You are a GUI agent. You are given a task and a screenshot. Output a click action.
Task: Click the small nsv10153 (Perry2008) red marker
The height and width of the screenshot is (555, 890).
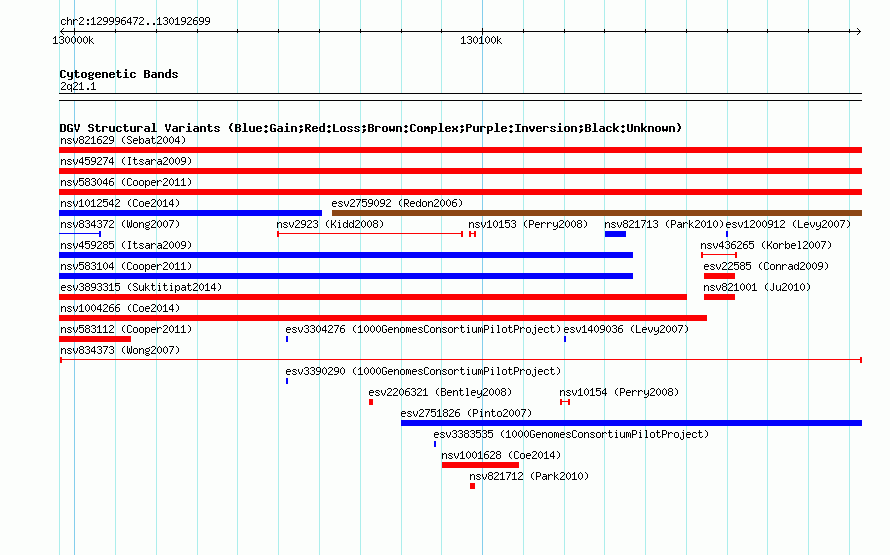coord(472,234)
